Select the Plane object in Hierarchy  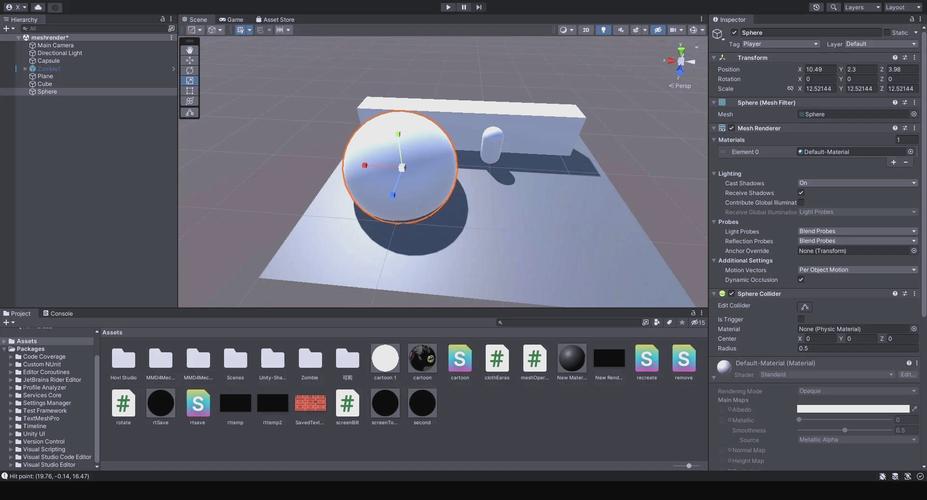(x=45, y=76)
